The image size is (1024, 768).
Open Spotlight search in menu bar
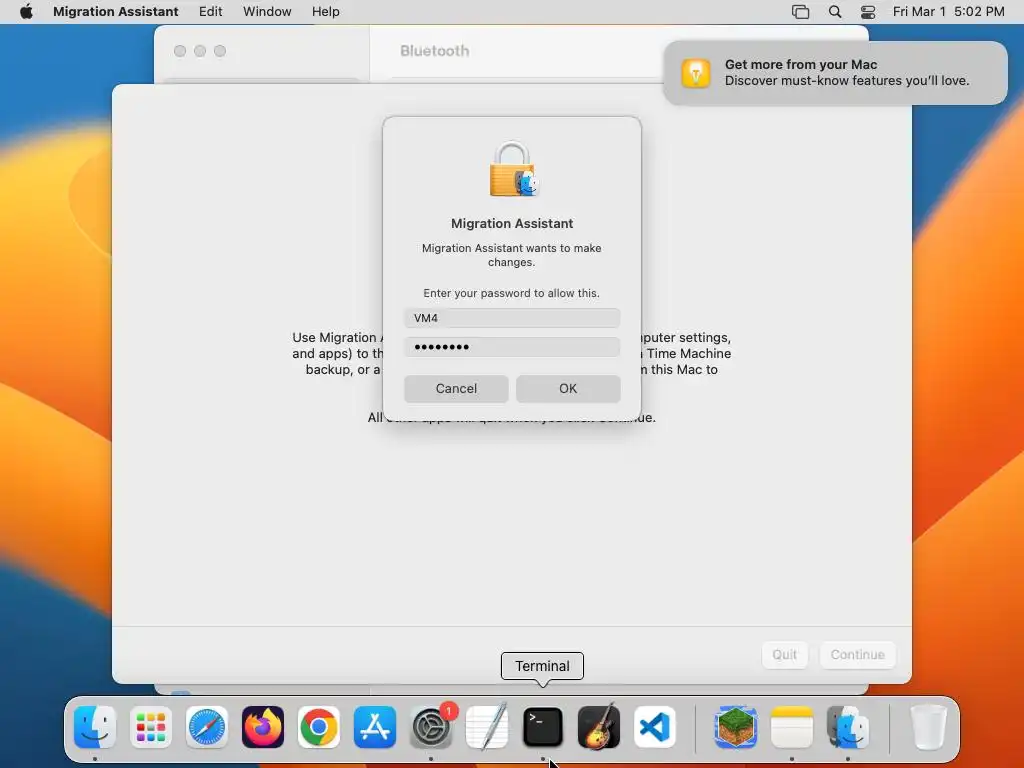835,12
